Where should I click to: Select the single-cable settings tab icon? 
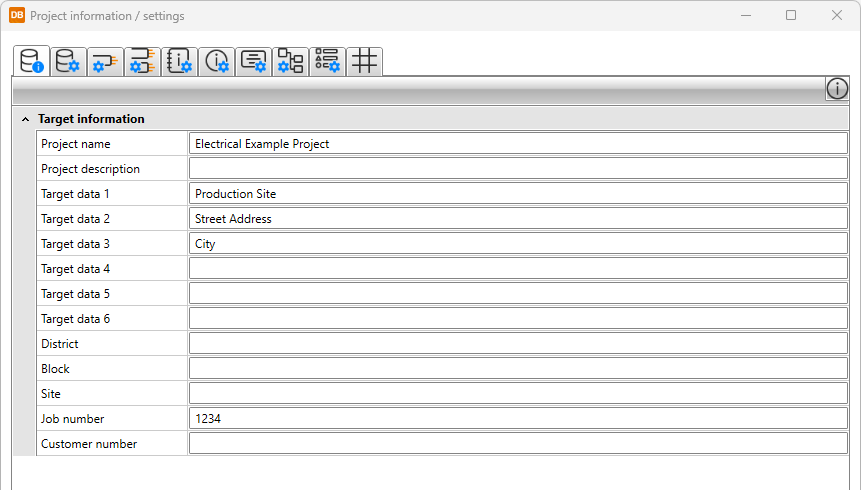[104, 61]
